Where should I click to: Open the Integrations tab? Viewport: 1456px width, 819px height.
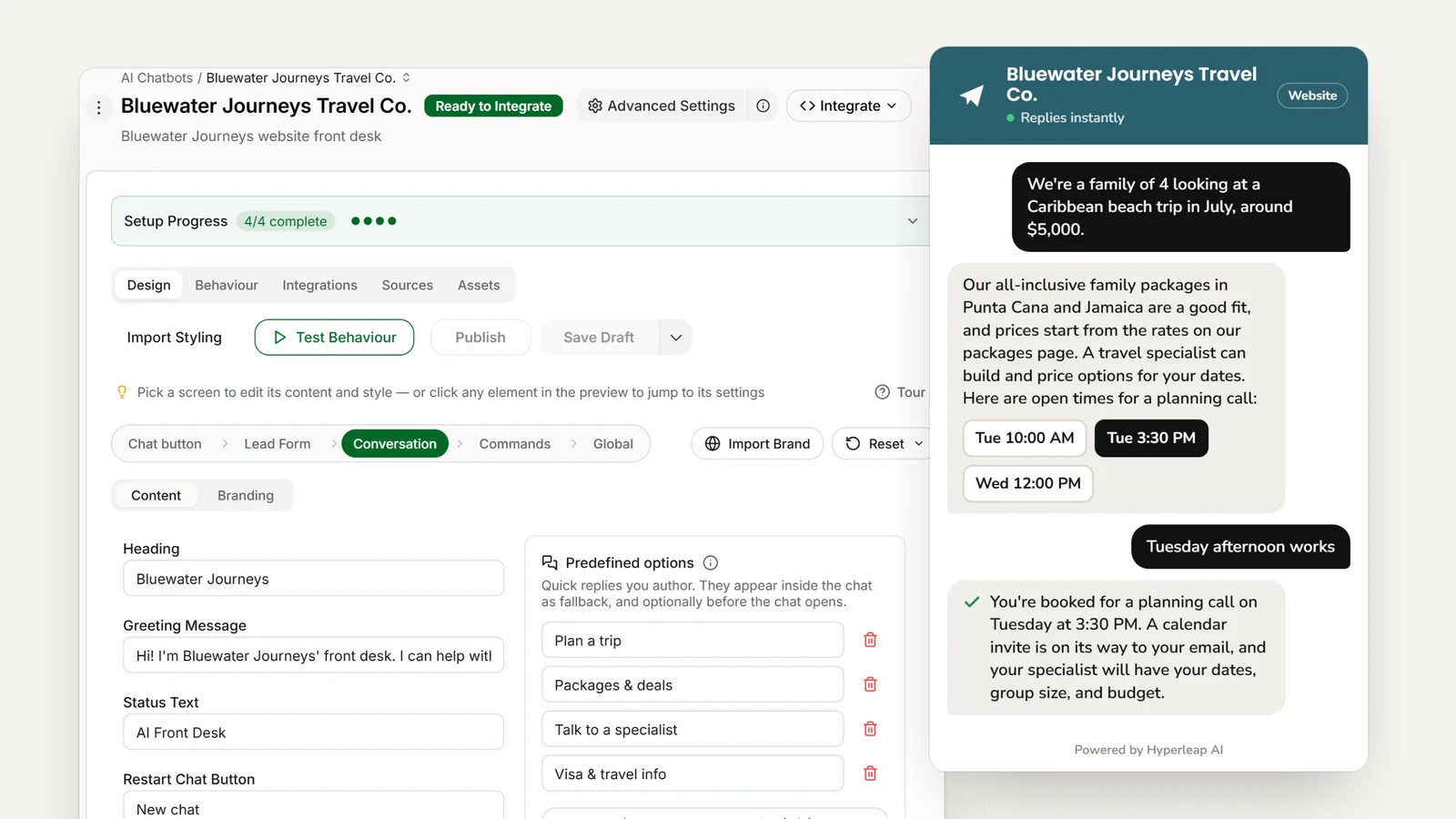pos(319,285)
